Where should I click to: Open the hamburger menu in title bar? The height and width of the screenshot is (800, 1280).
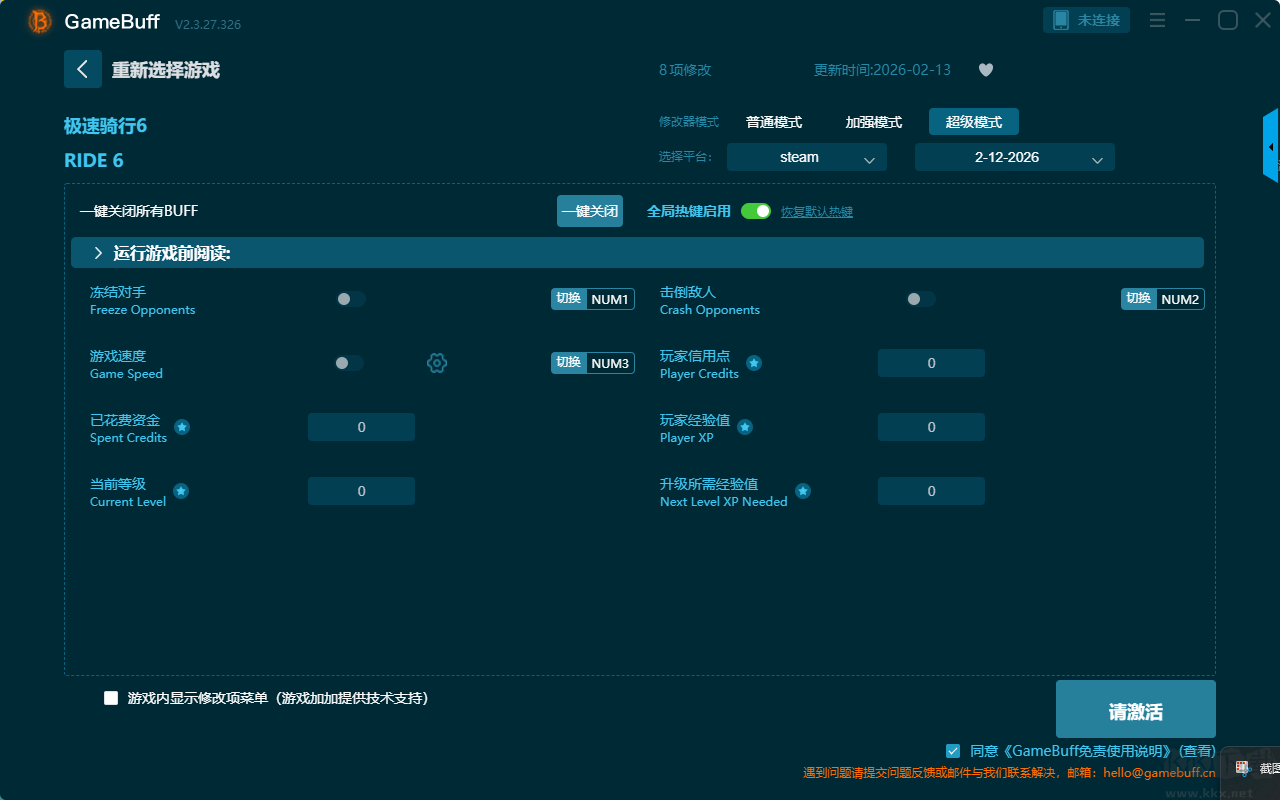(1157, 20)
